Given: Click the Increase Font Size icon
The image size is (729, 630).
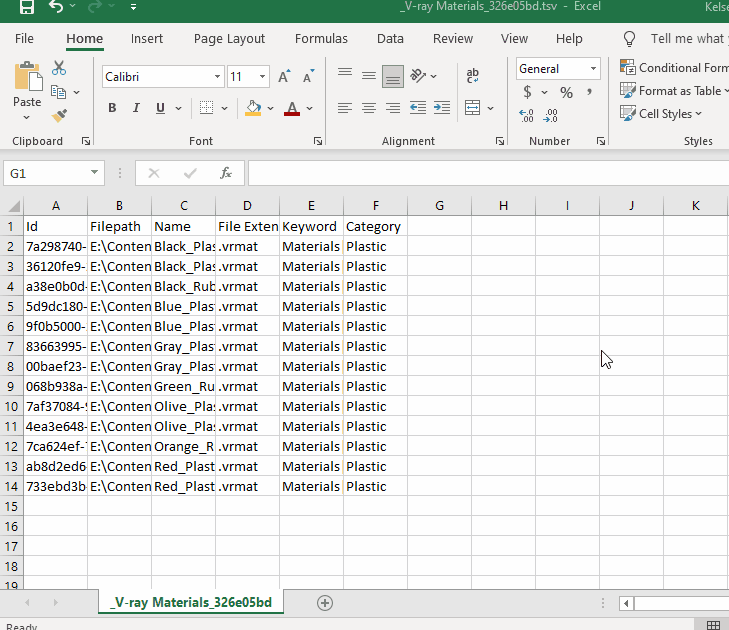Looking at the screenshot, I should click(x=285, y=77).
